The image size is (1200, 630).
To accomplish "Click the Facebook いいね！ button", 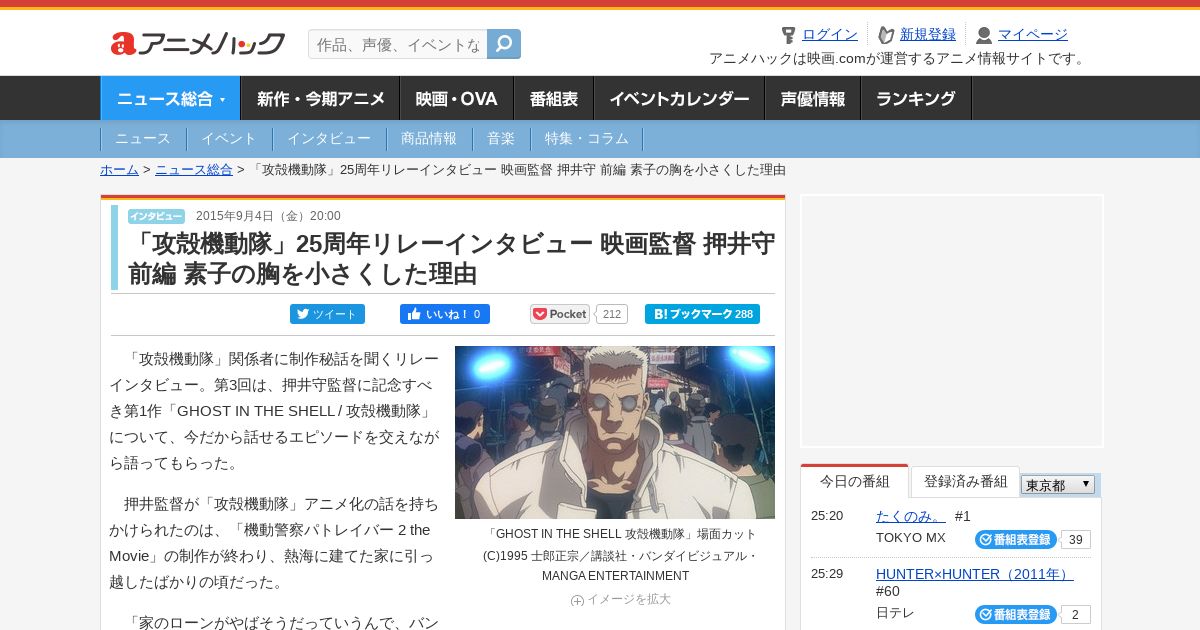I will (445, 314).
